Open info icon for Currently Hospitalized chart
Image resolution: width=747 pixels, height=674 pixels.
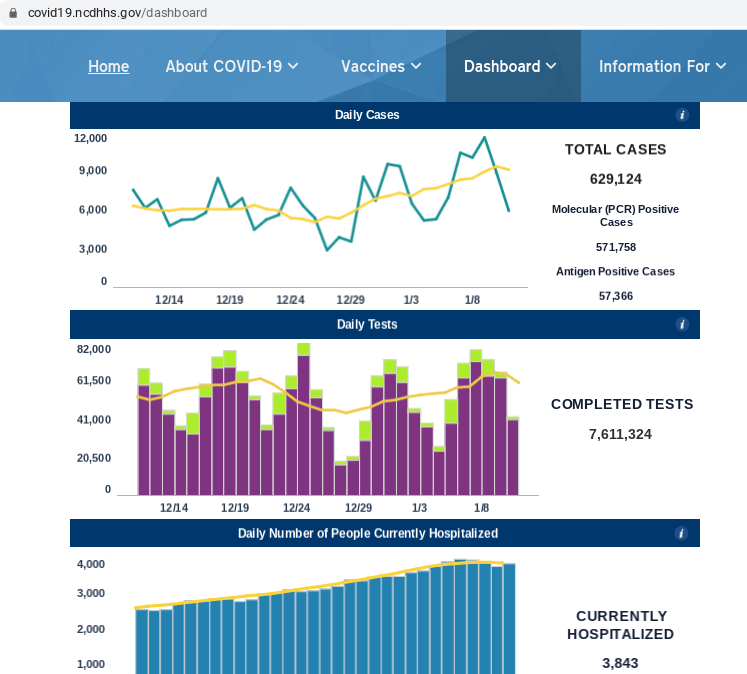click(682, 534)
